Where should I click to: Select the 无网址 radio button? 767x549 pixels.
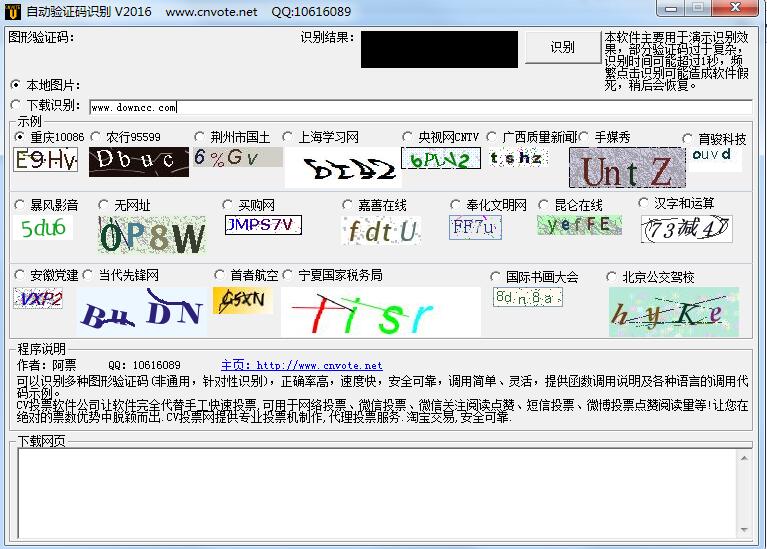[103, 205]
